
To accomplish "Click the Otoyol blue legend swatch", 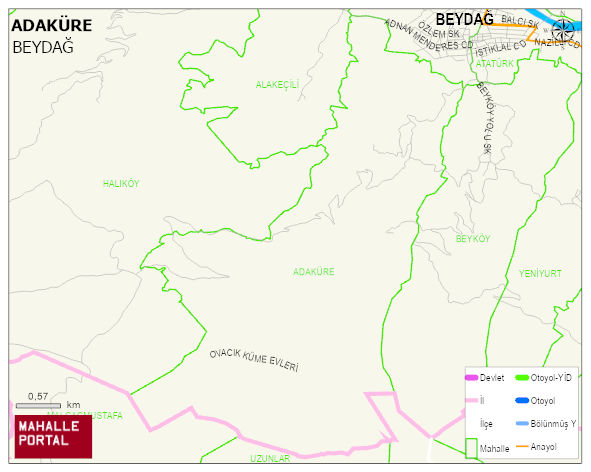I will pos(522,400).
